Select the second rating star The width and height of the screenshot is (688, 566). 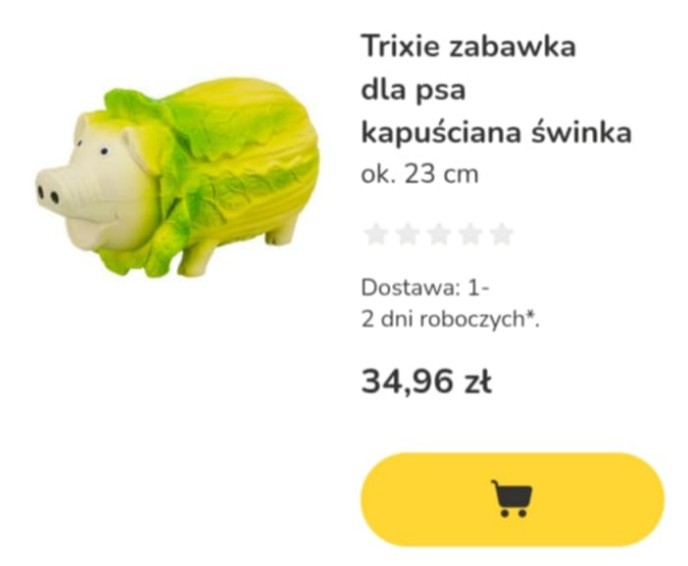pyautogui.click(x=407, y=234)
